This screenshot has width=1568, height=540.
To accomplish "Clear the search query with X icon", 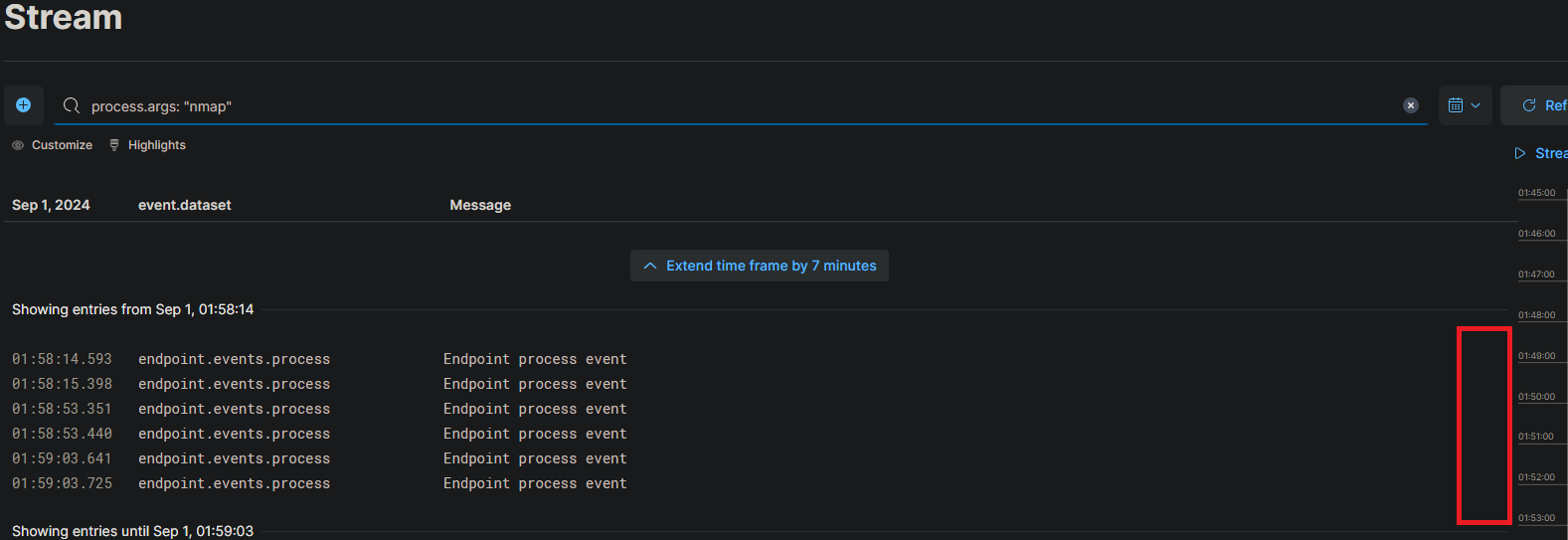I will (x=1410, y=105).
